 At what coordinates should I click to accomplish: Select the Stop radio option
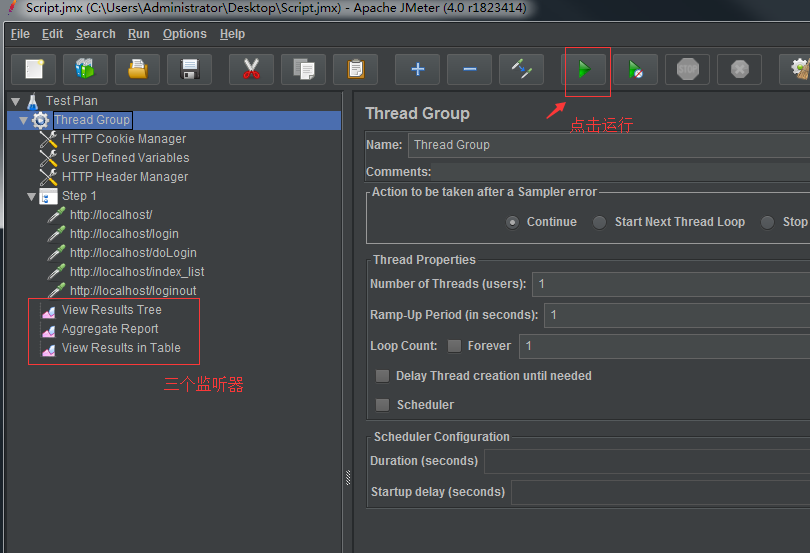(768, 222)
